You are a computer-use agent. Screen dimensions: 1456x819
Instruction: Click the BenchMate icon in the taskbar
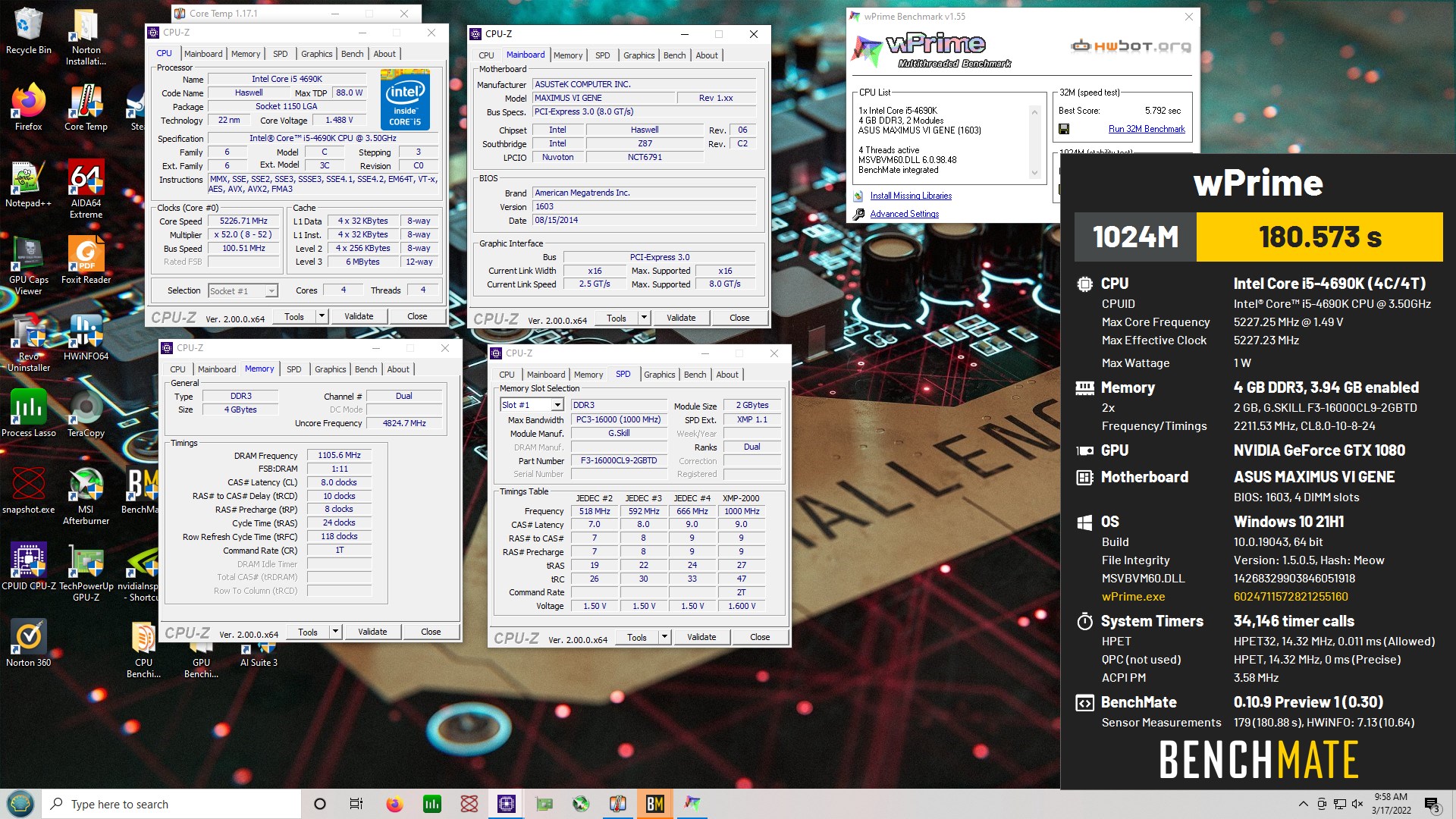(654, 804)
